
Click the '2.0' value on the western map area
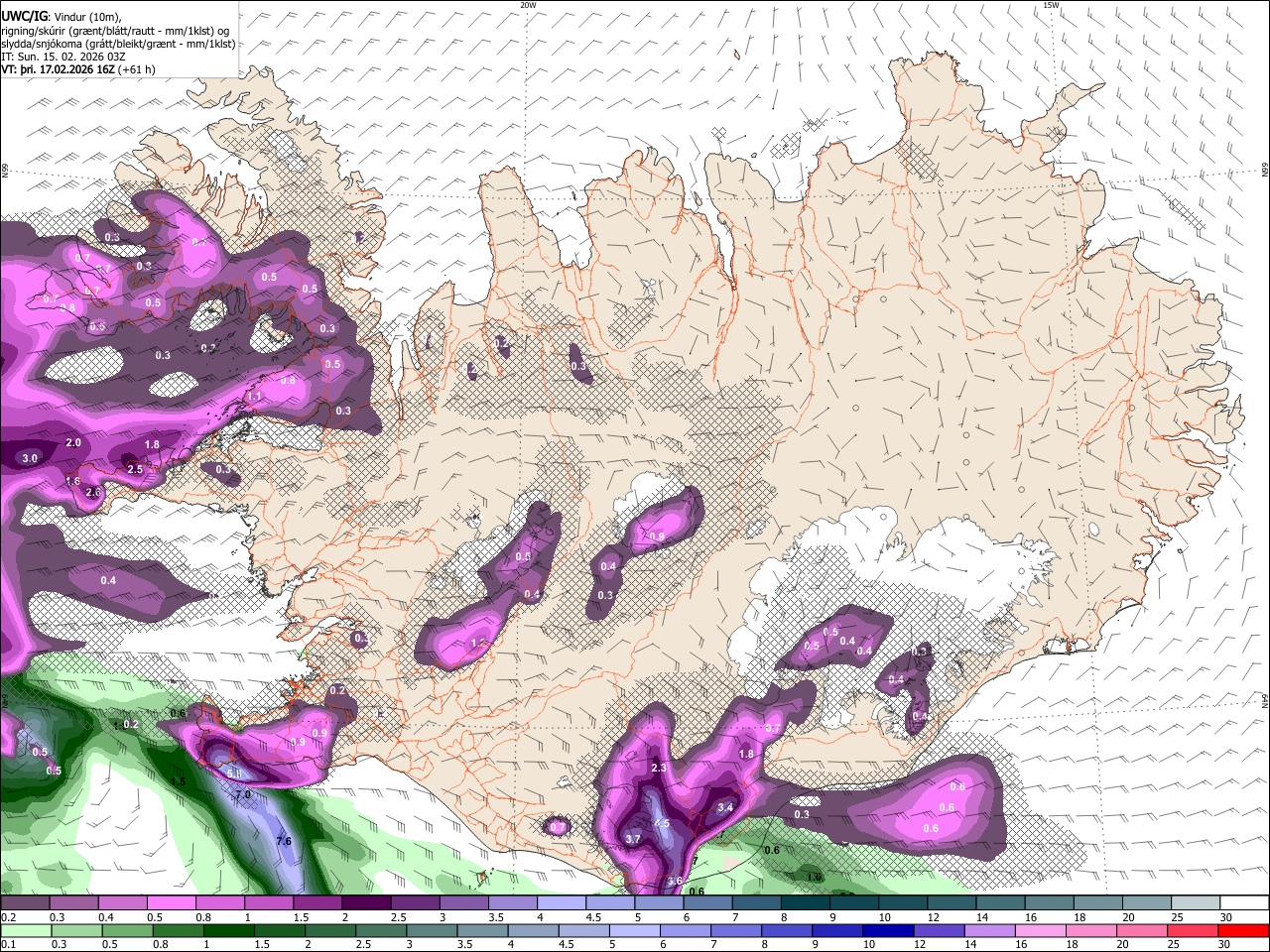point(73,443)
